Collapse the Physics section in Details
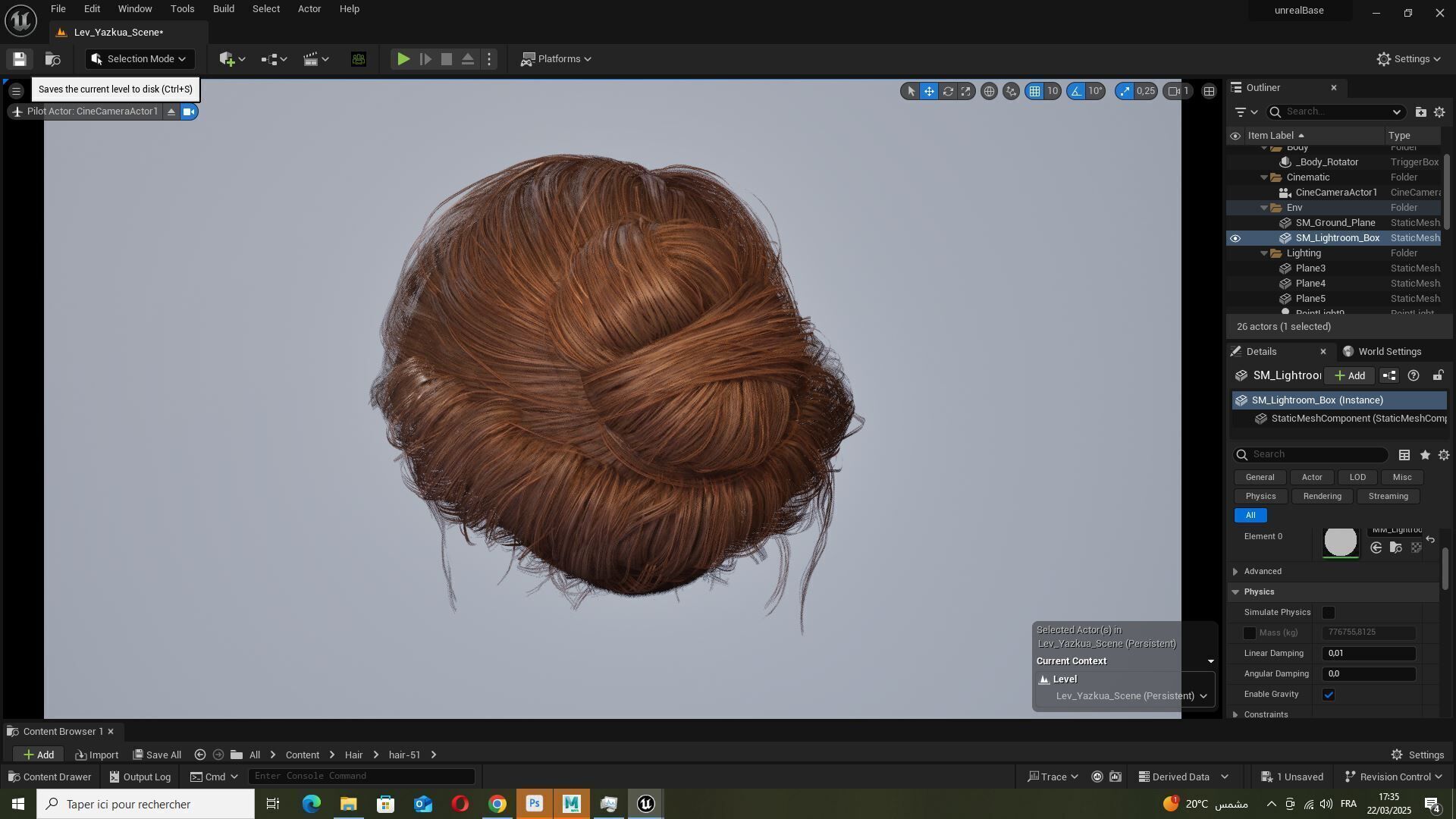The image size is (1456, 819). 1235,592
